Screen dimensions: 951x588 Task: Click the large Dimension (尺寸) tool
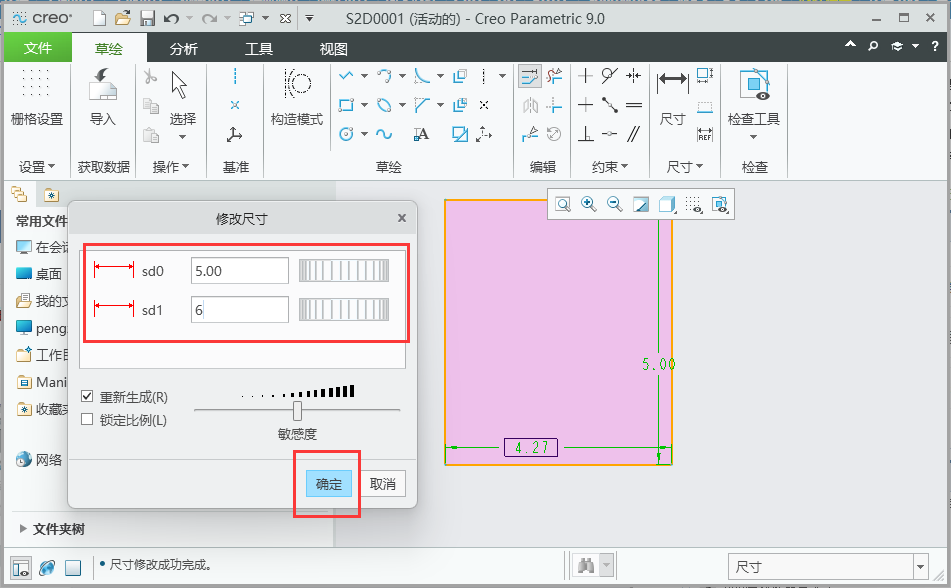pos(673,97)
